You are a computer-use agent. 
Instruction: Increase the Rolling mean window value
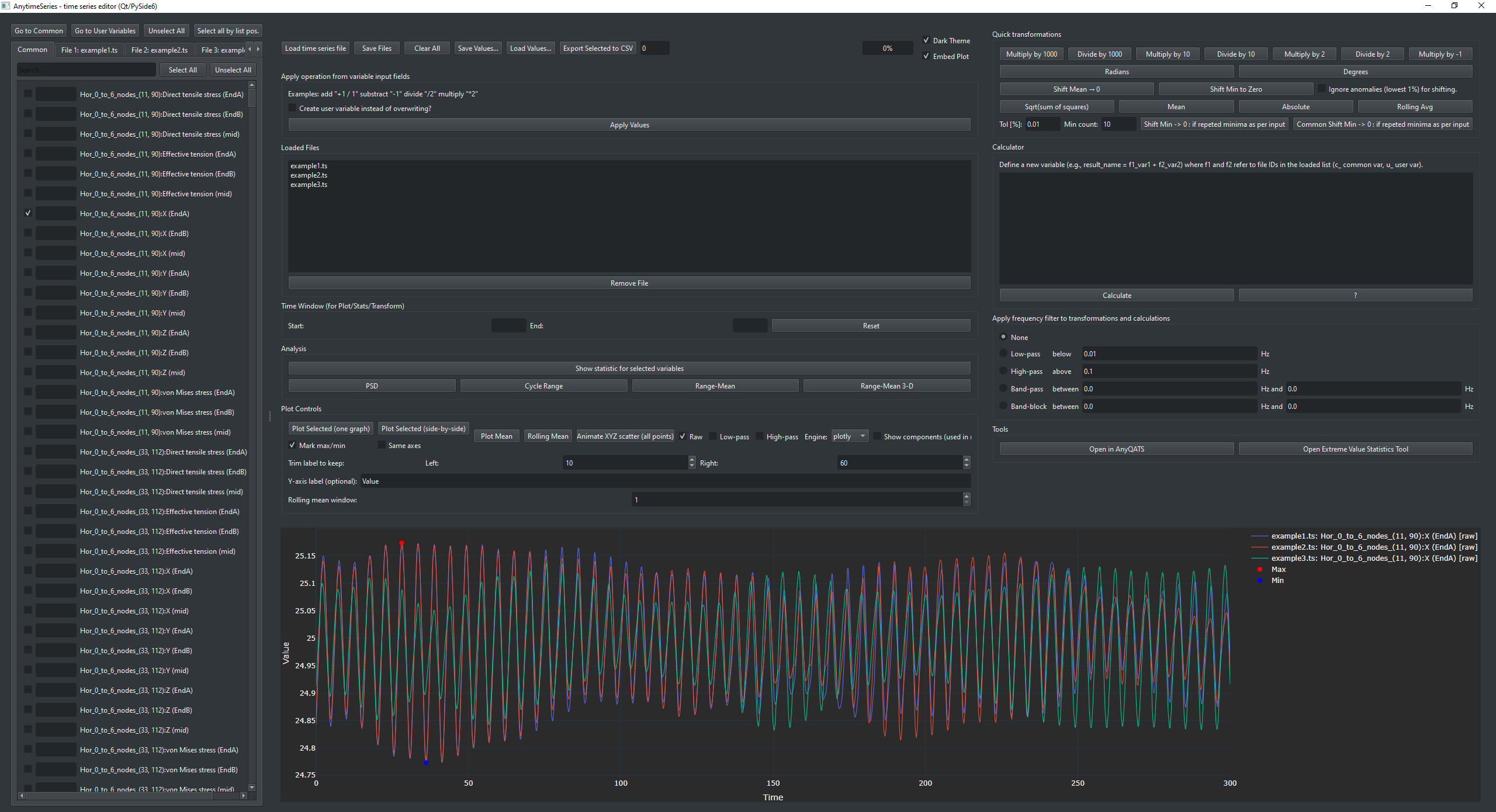click(x=967, y=496)
